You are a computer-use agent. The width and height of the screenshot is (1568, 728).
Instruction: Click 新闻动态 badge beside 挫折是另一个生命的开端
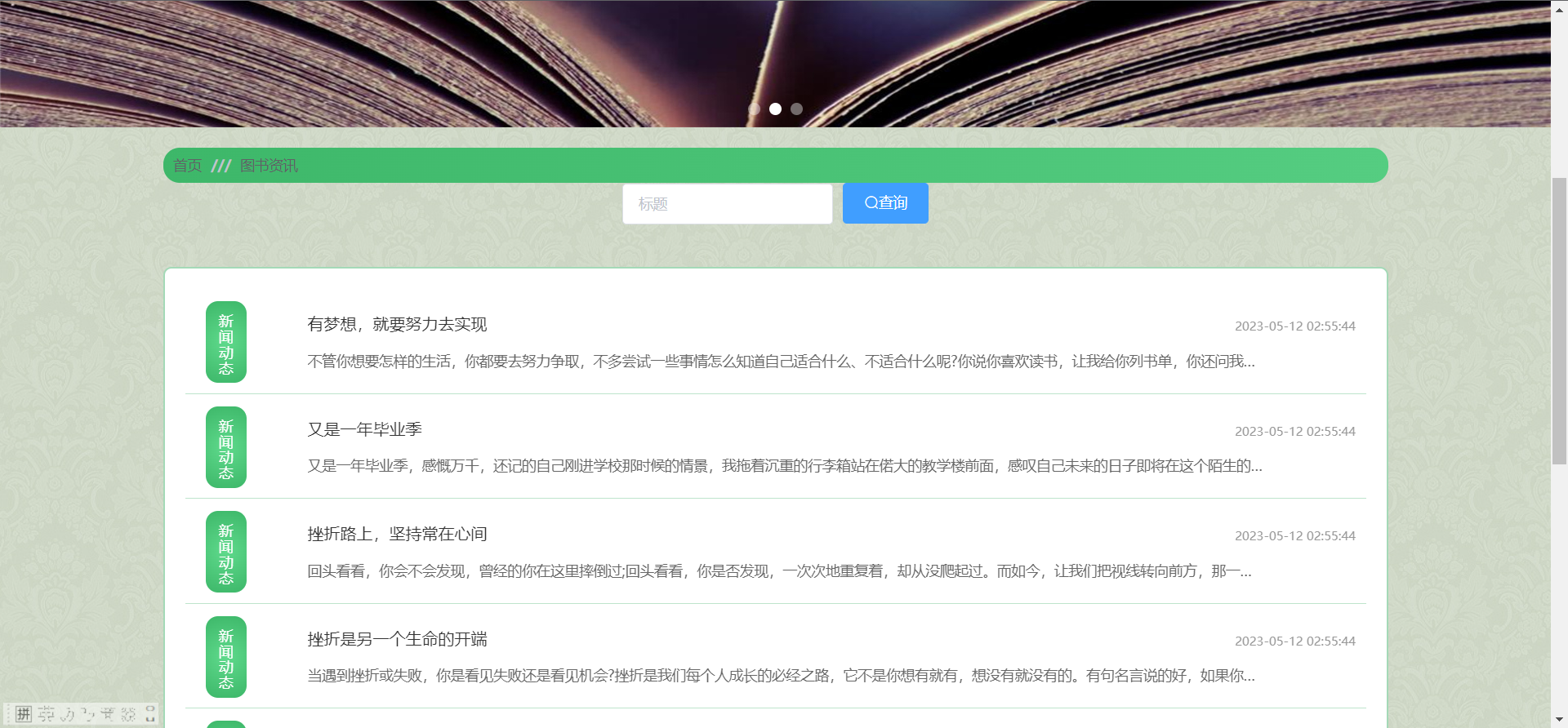pyautogui.click(x=226, y=657)
